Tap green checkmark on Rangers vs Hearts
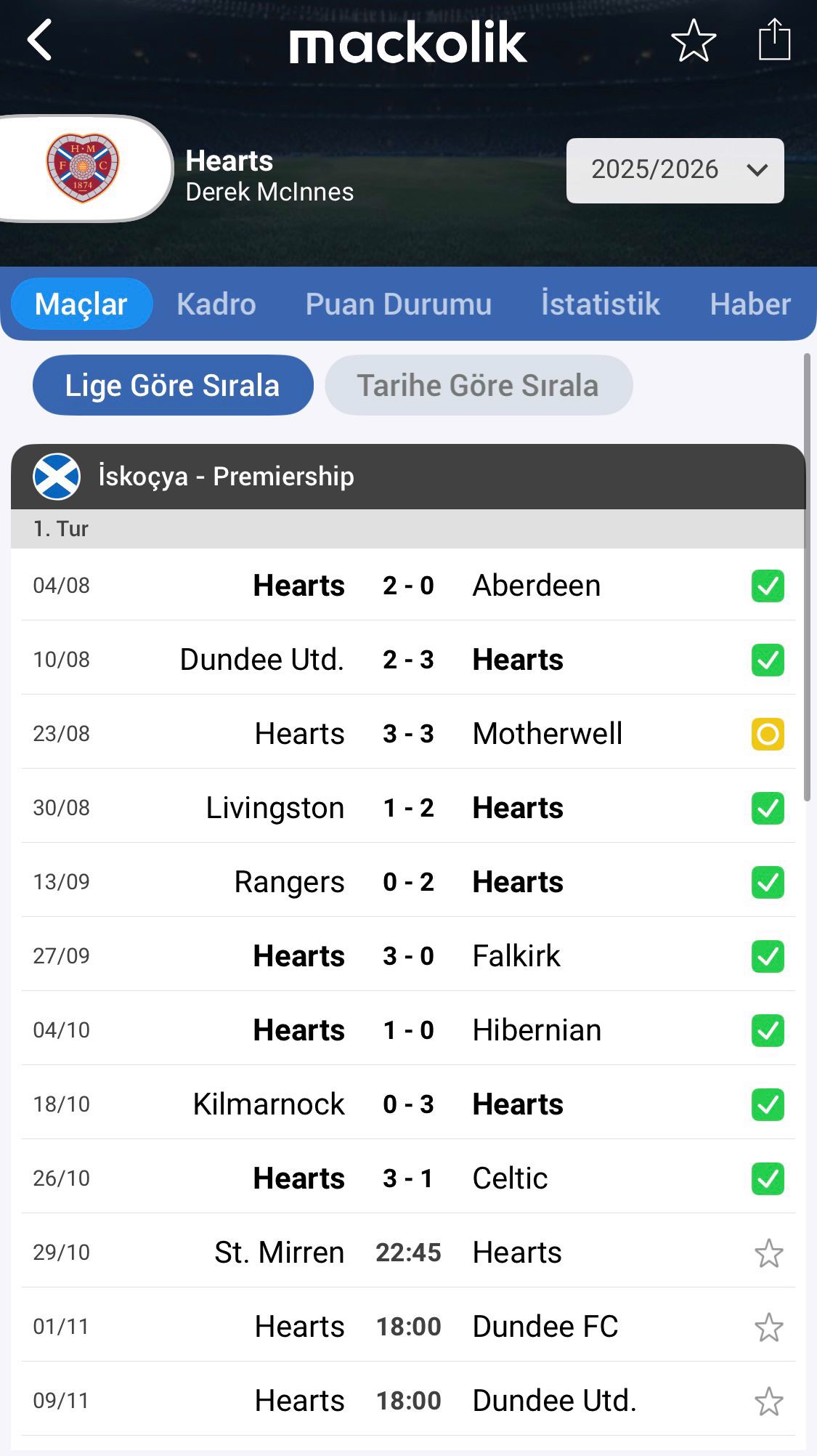Viewport: 817px width, 1456px height. pyautogui.click(x=768, y=882)
